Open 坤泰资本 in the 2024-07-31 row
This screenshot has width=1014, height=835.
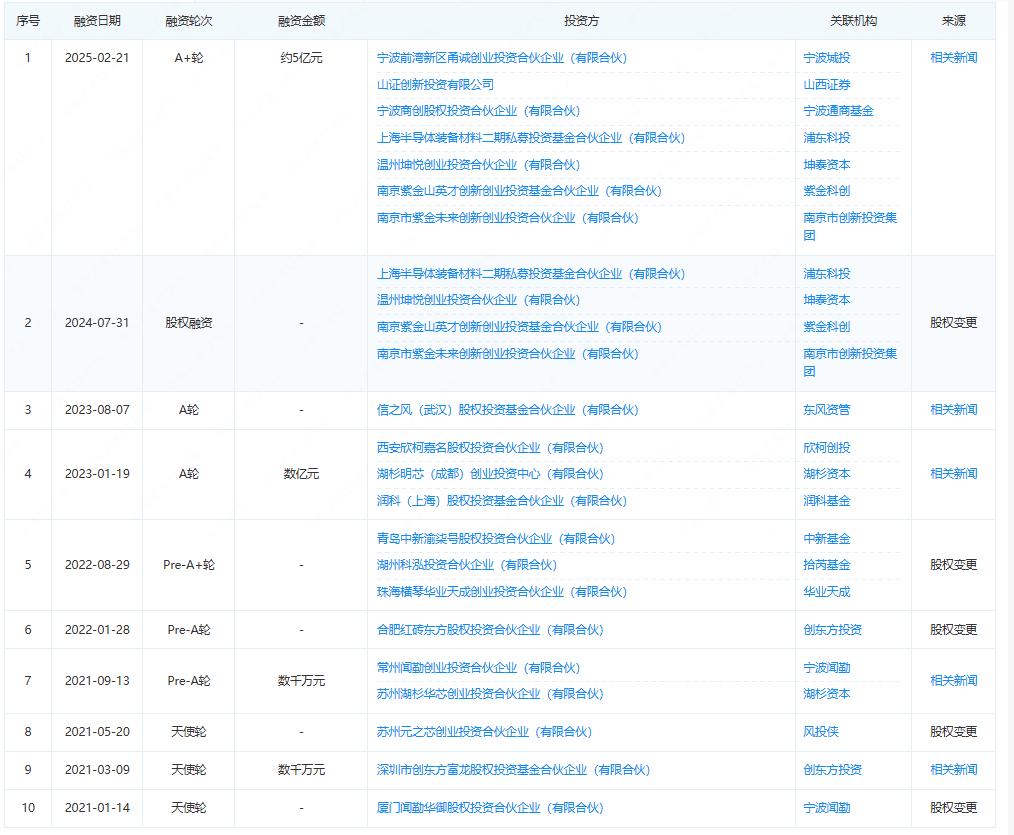pos(826,299)
